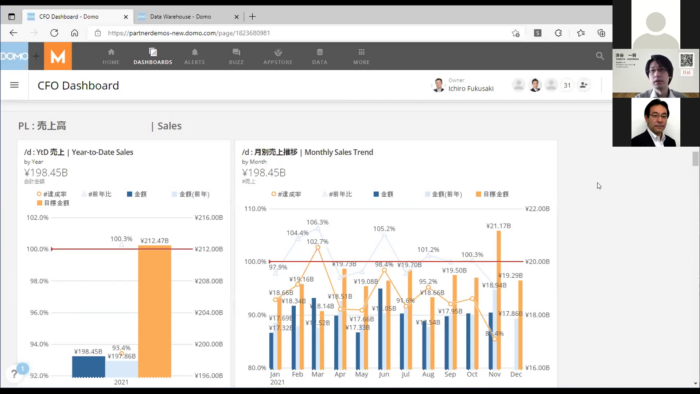The width and height of the screenshot is (700, 394).
Task: Click add person share icon
Action: click(x=583, y=85)
